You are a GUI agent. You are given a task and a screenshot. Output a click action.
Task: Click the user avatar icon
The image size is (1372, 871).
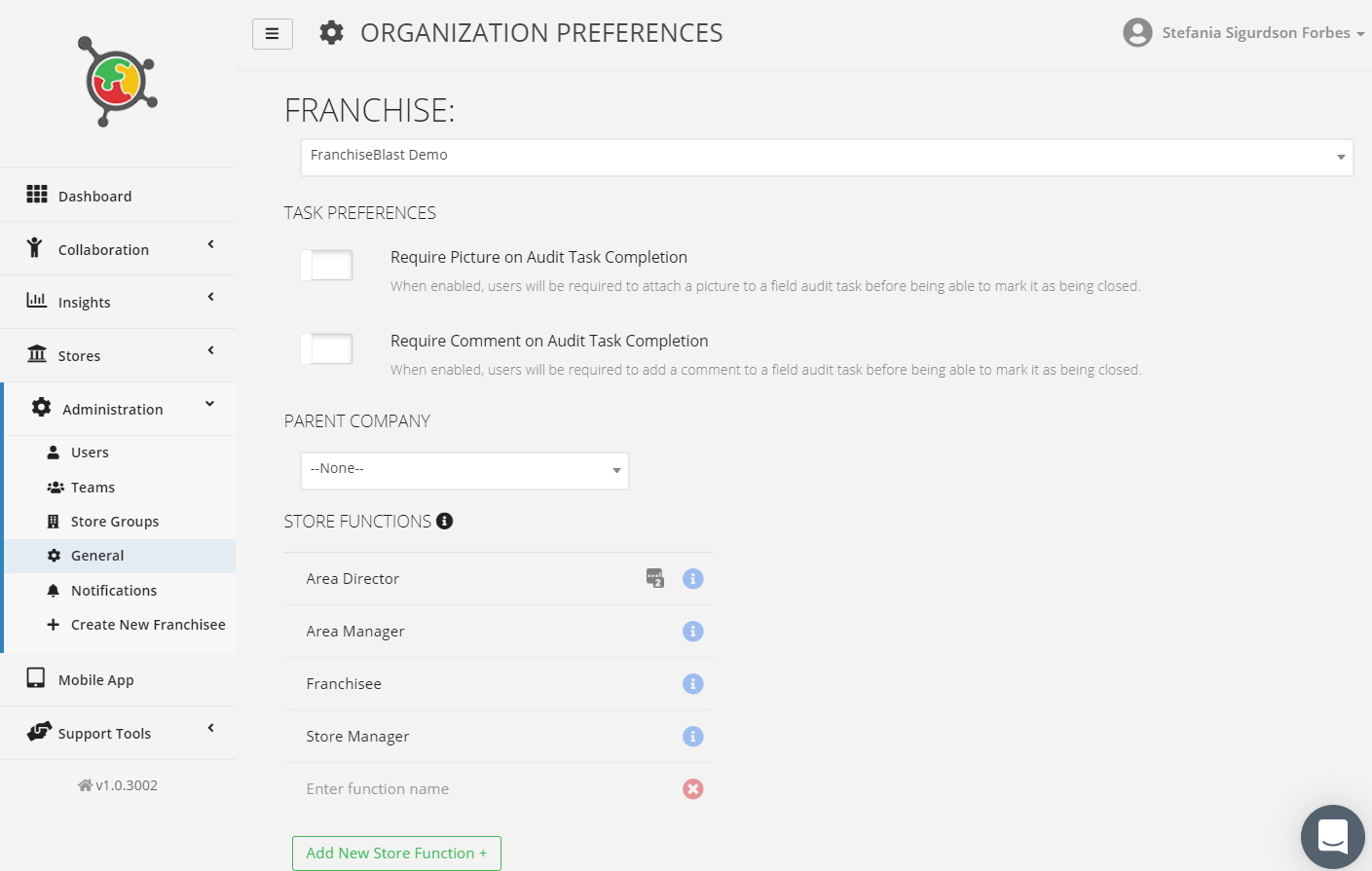tap(1137, 33)
